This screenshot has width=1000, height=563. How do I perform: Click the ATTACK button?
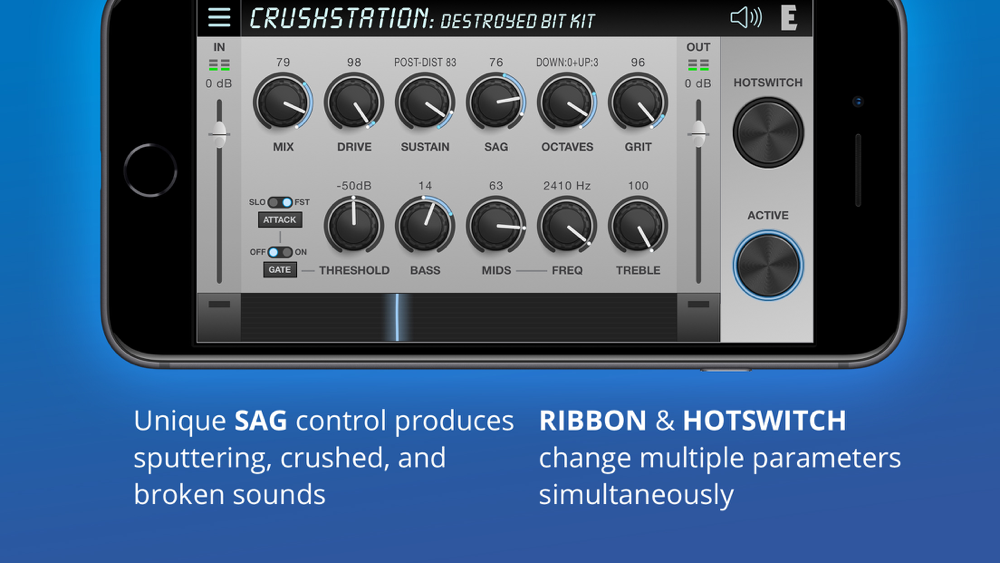(x=279, y=219)
